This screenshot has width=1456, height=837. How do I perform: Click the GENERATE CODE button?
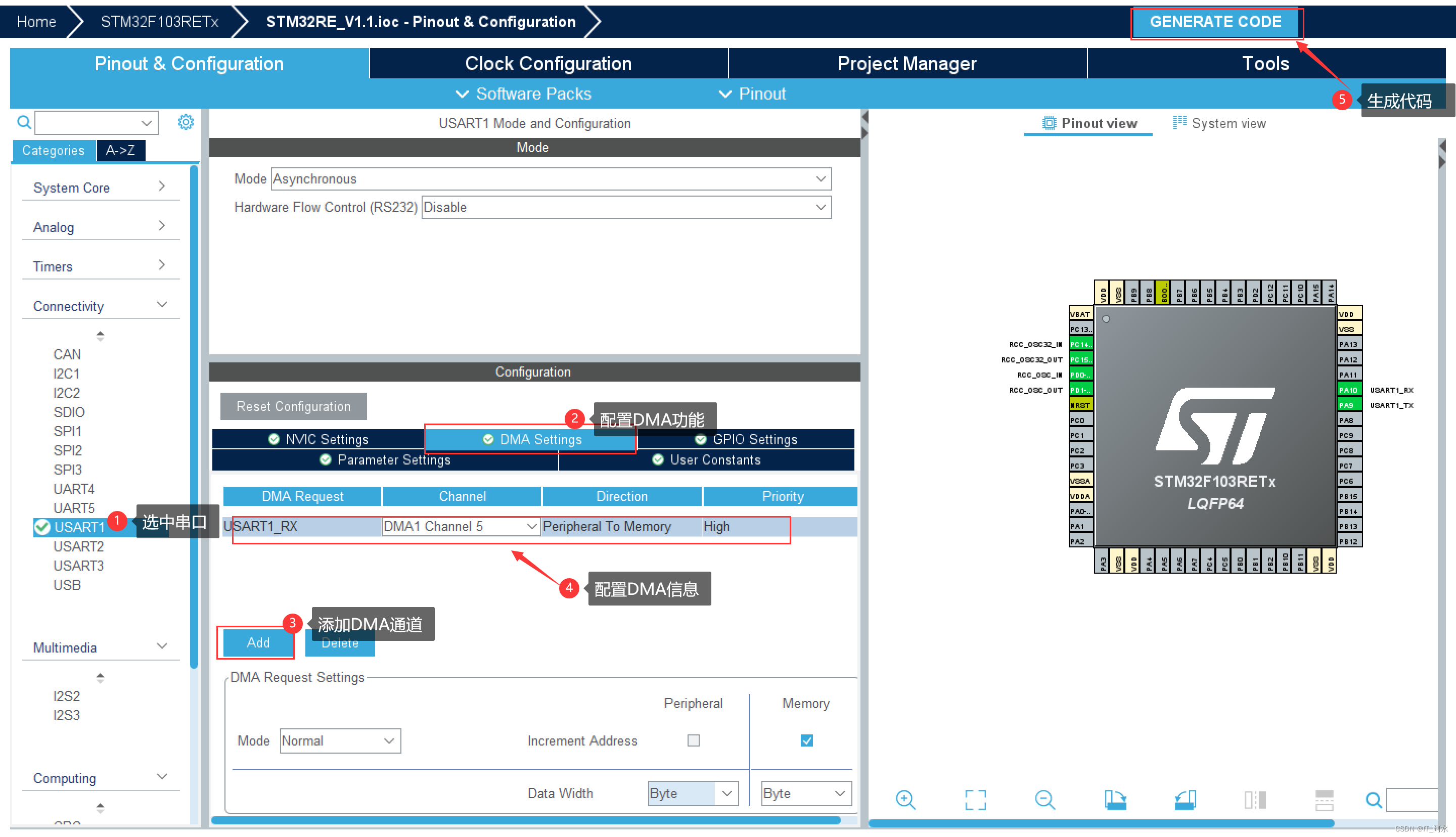pos(1215,22)
